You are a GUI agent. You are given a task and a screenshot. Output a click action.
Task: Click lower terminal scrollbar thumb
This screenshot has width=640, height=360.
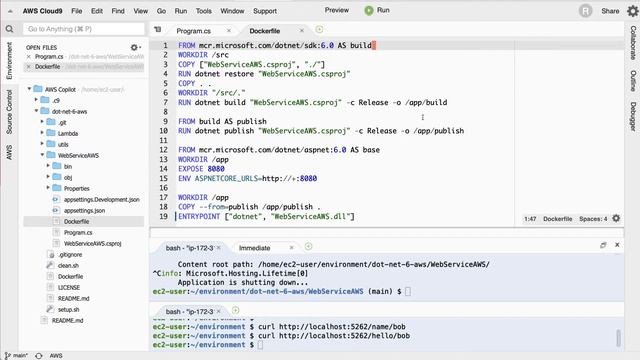pos(618,338)
